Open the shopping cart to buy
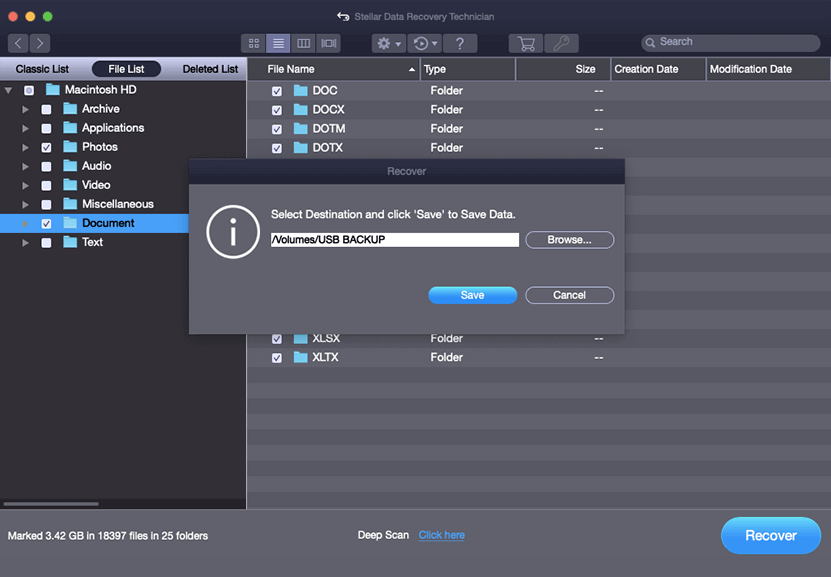Screen dimensions: 831x577 526,43
